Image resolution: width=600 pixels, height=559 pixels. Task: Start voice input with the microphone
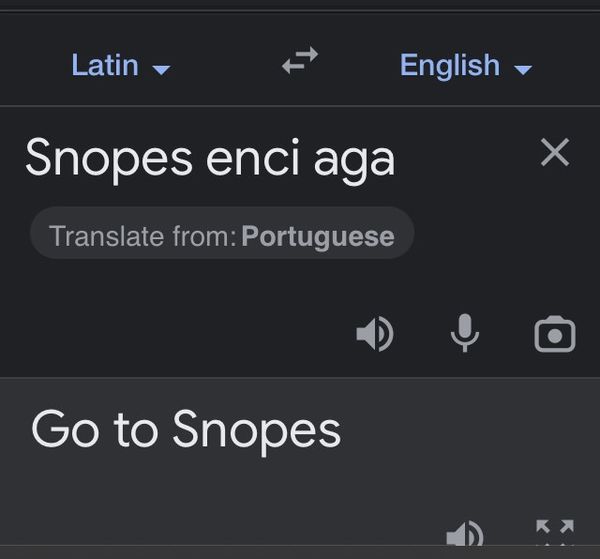tap(465, 333)
